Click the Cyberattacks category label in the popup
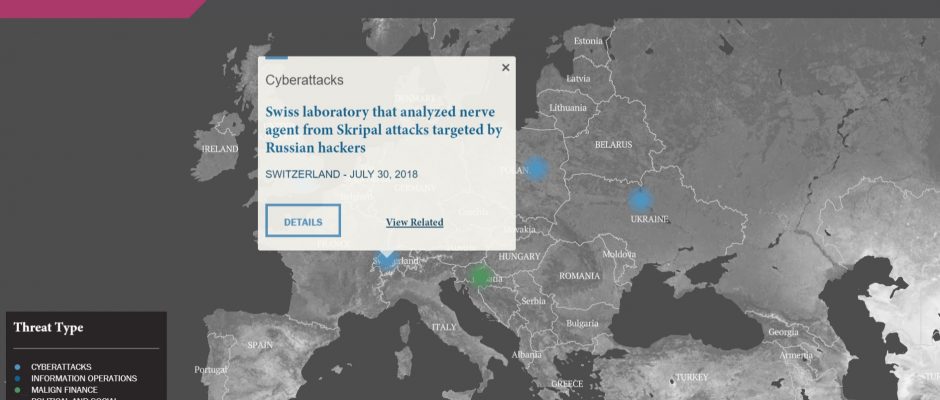Screen dimensions: 940x400 coord(305,80)
